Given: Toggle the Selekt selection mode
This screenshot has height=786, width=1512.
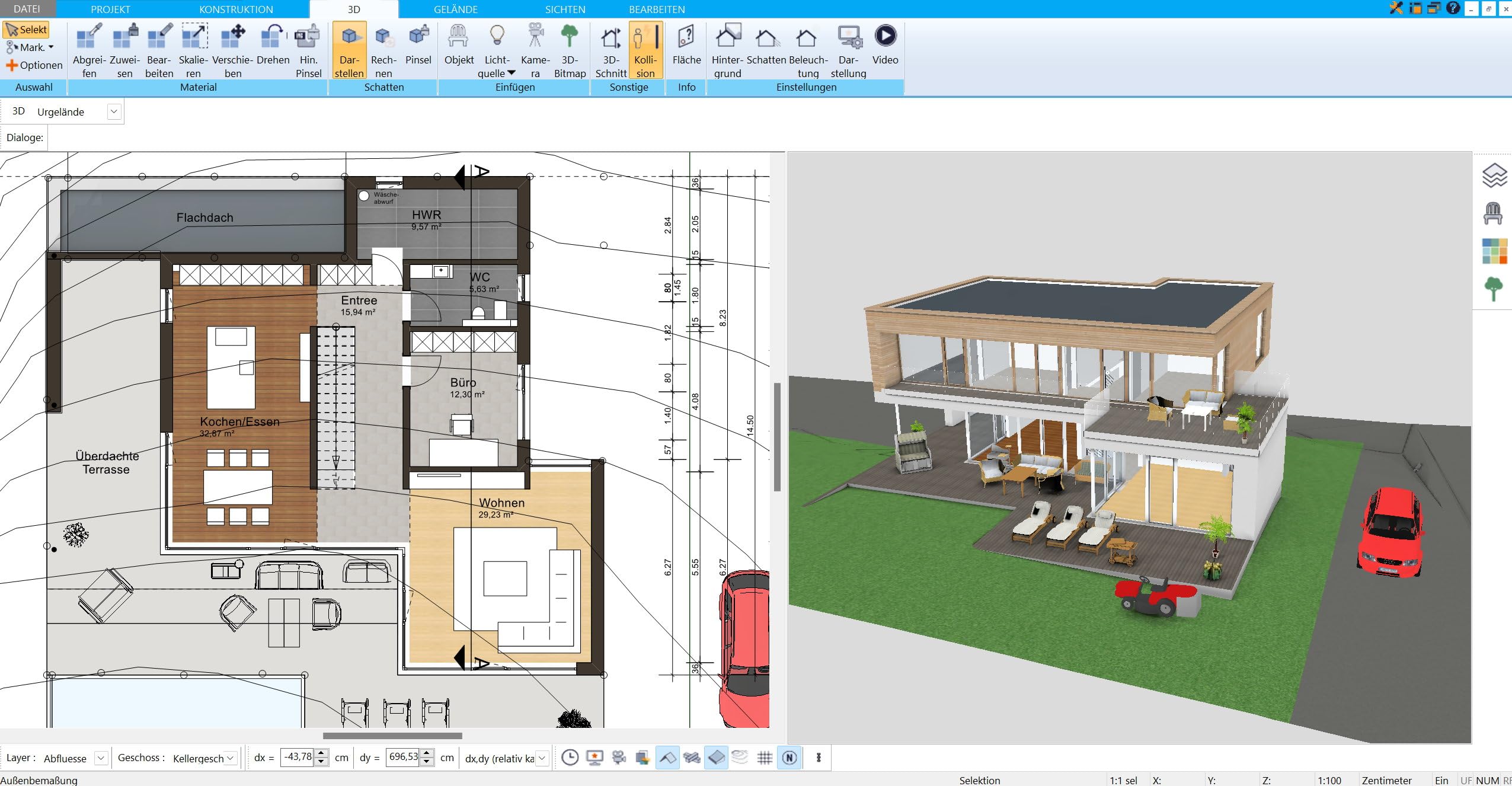Looking at the screenshot, I should coord(25,30).
